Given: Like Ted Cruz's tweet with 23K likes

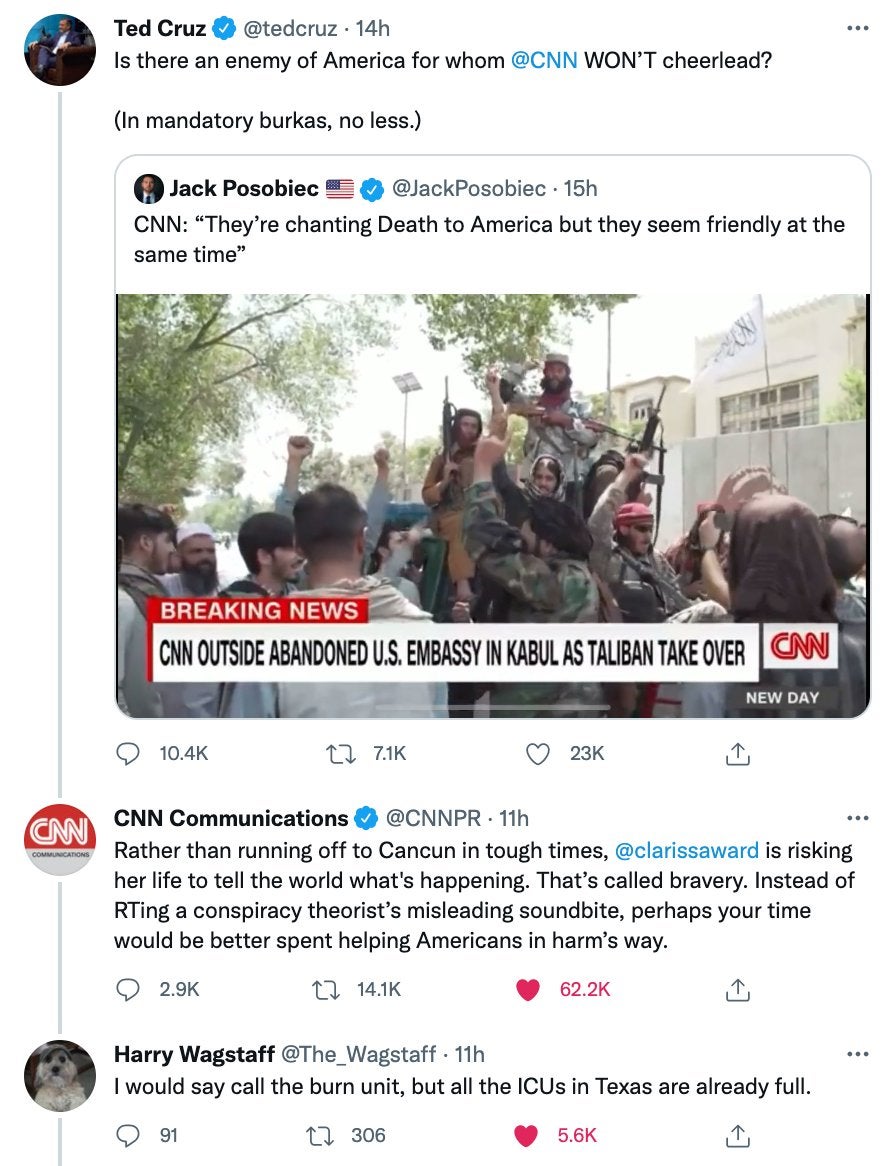Looking at the screenshot, I should 539,753.
